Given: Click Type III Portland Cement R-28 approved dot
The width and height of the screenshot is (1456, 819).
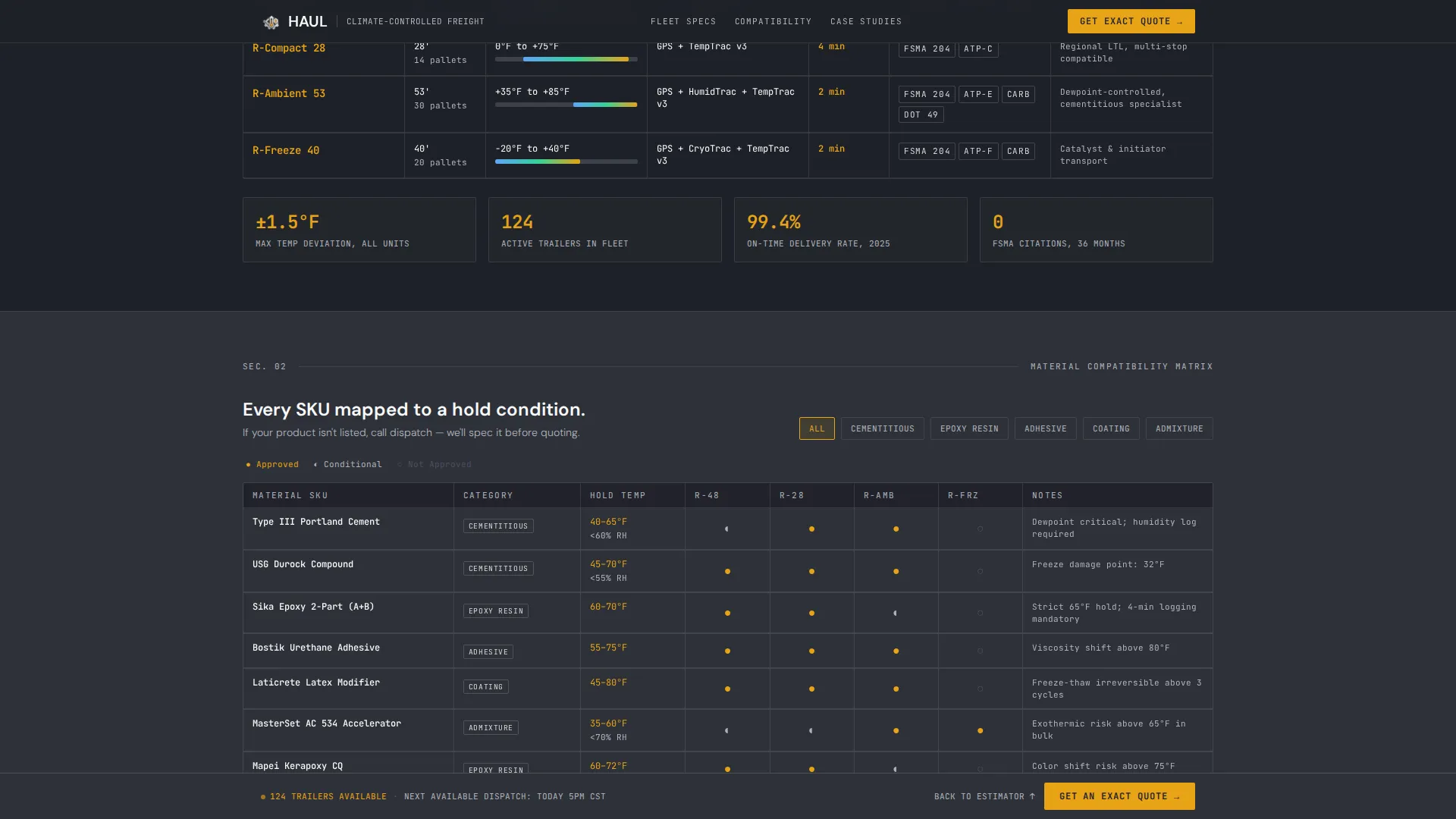Looking at the screenshot, I should coord(811,529).
